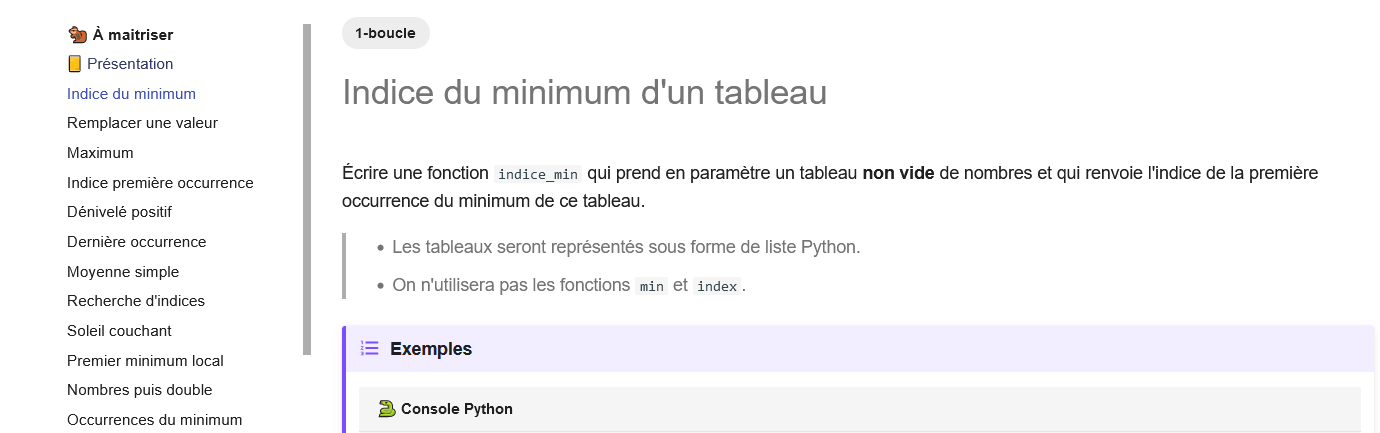Click the list icon in Exemples header
Screen dimensions: 1380x433
pyautogui.click(x=370, y=349)
